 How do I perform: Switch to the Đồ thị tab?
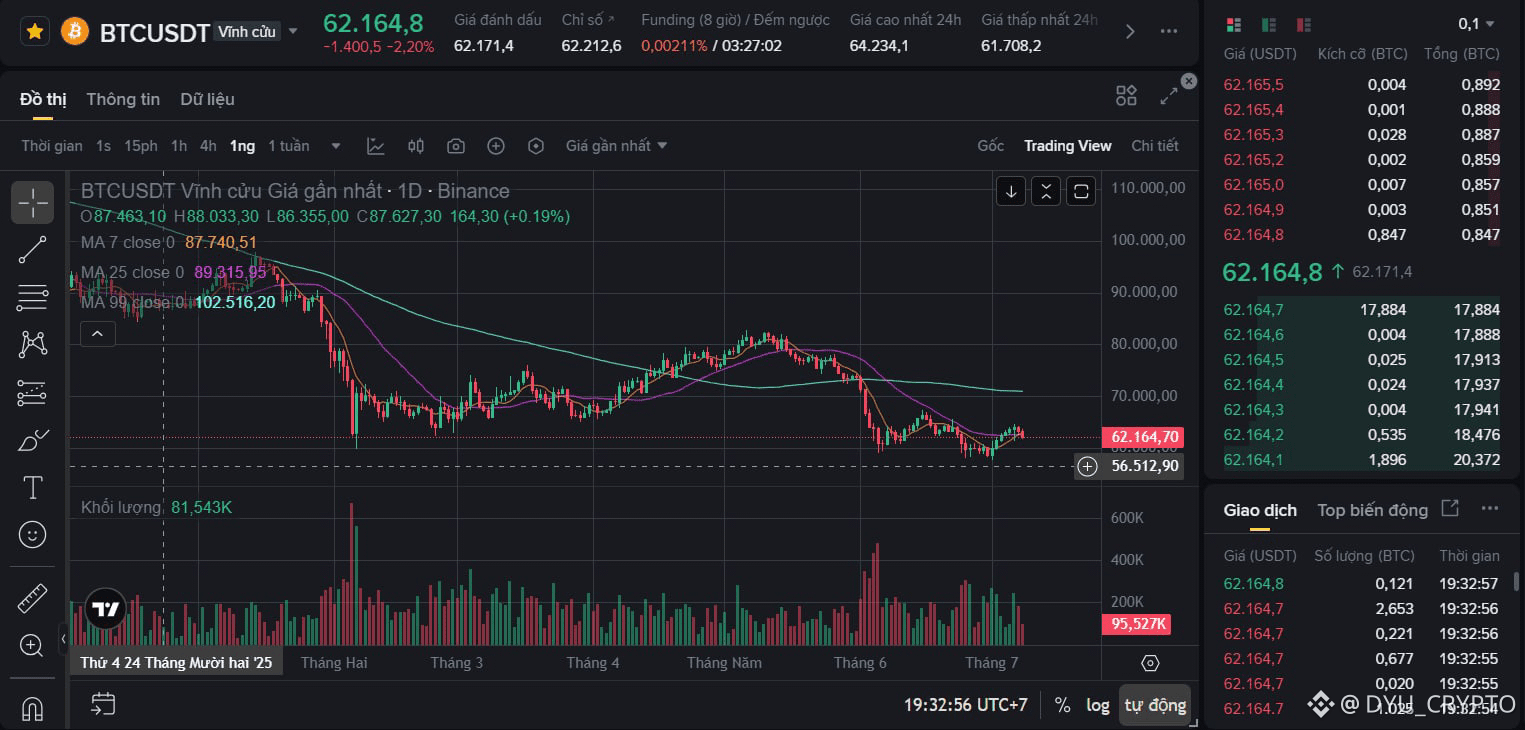43,99
